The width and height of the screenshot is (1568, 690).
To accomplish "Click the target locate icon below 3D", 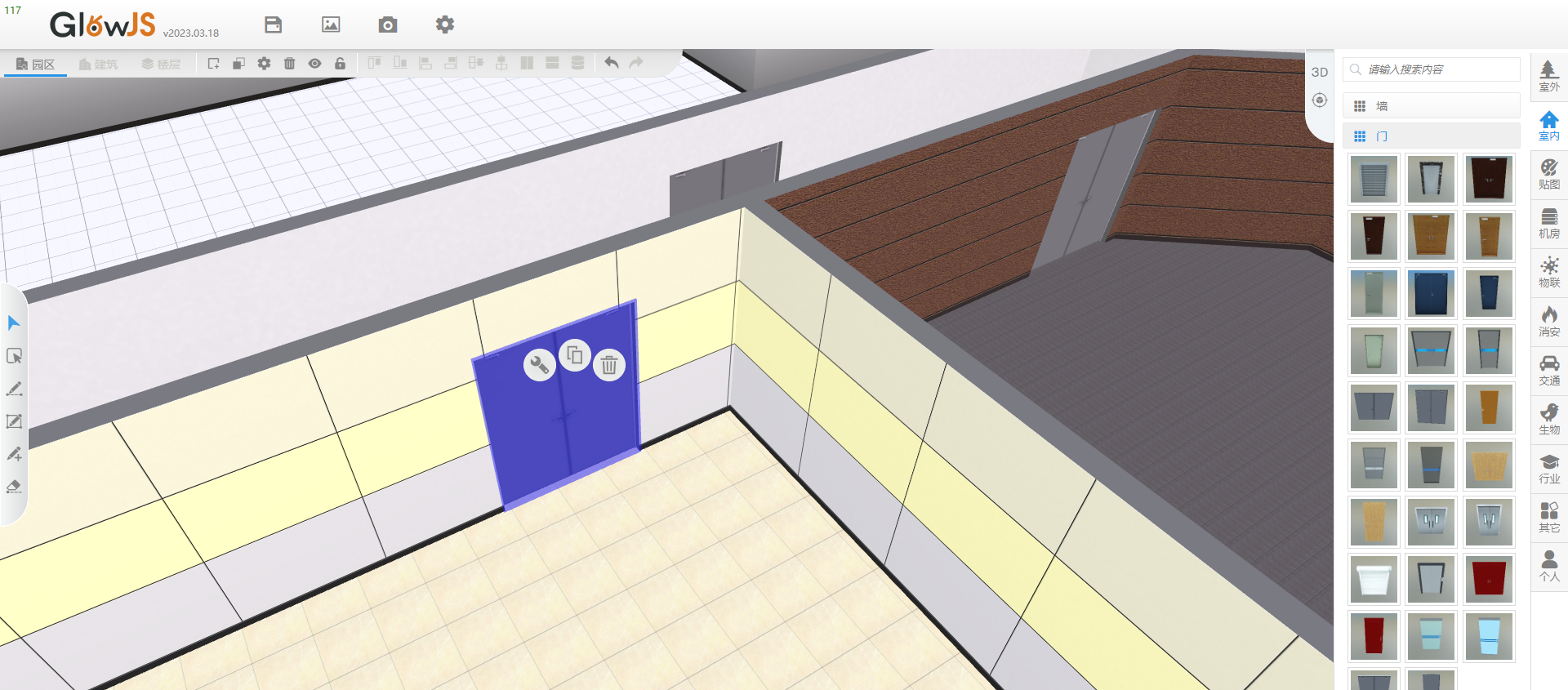I will coord(1320,100).
